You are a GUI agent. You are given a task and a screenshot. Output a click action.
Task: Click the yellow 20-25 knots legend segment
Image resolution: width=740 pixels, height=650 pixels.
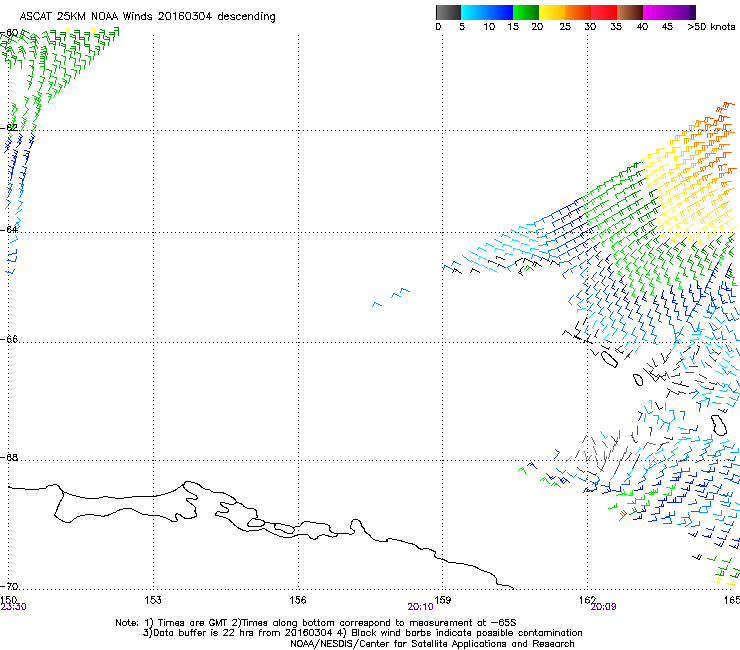(x=552, y=12)
